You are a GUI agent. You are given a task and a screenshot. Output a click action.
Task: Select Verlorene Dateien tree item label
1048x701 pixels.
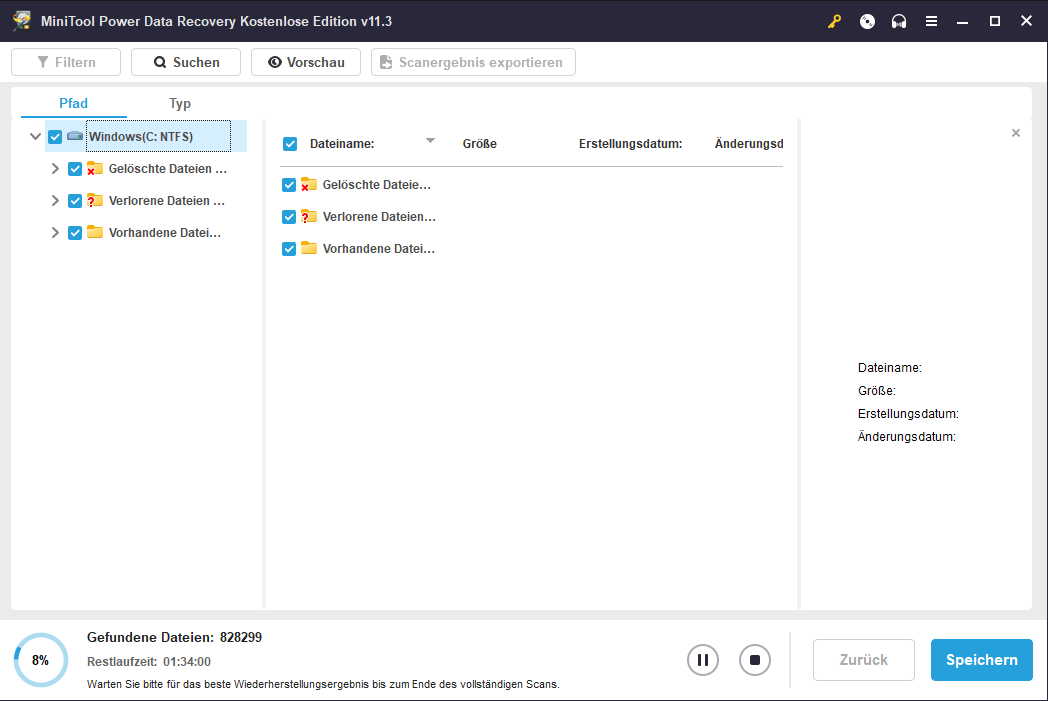pos(167,200)
